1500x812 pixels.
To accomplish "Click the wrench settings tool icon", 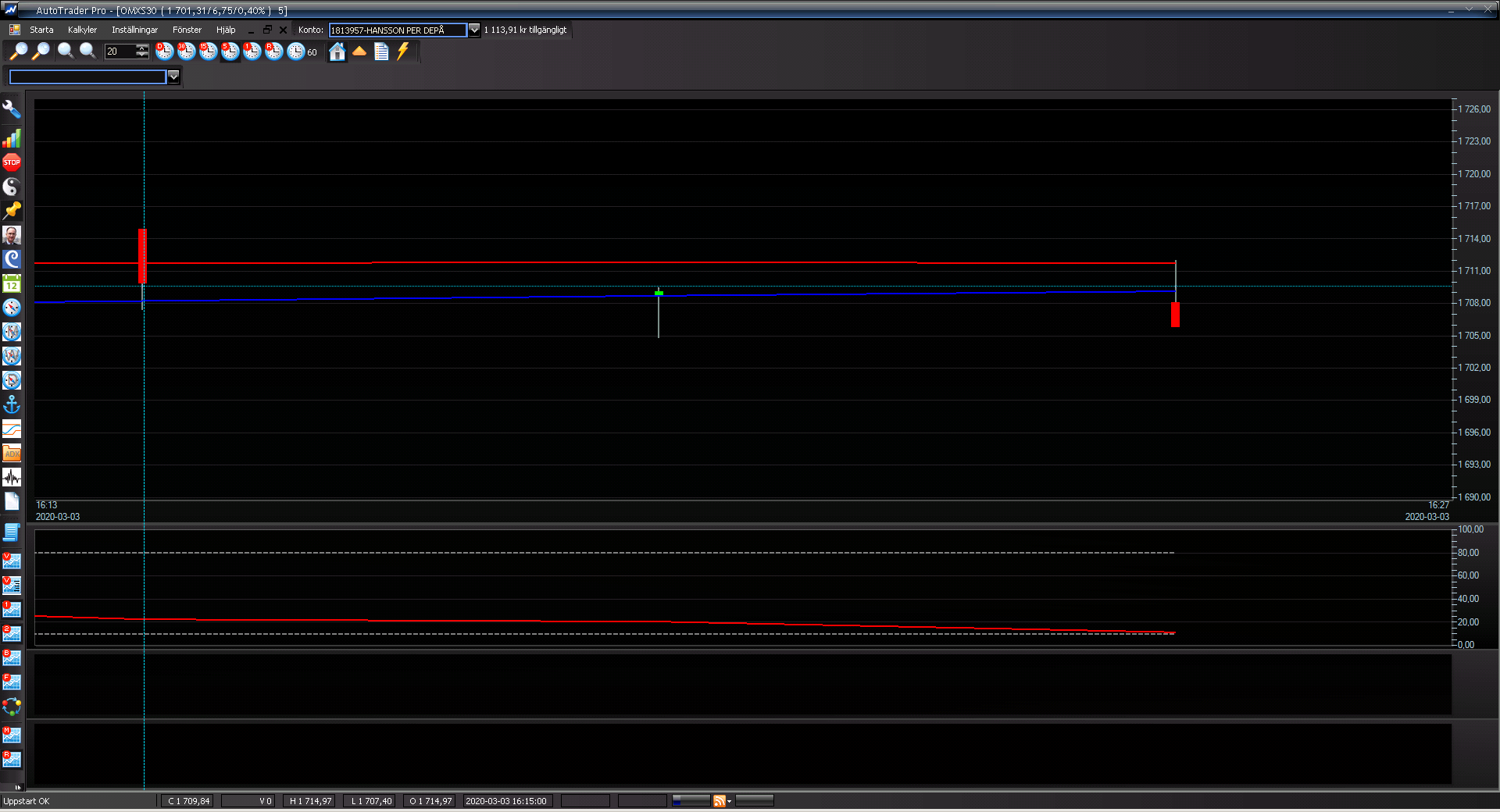I will (12, 109).
